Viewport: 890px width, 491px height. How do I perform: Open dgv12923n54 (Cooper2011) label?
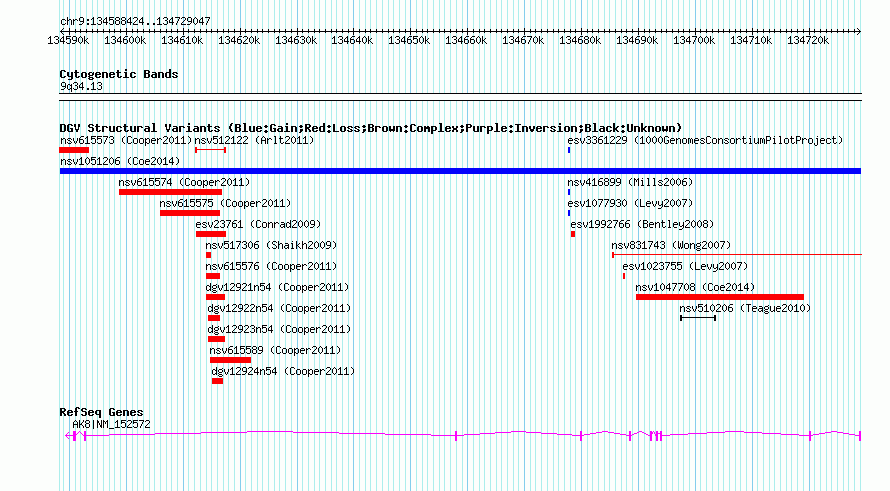[x=279, y=329]
